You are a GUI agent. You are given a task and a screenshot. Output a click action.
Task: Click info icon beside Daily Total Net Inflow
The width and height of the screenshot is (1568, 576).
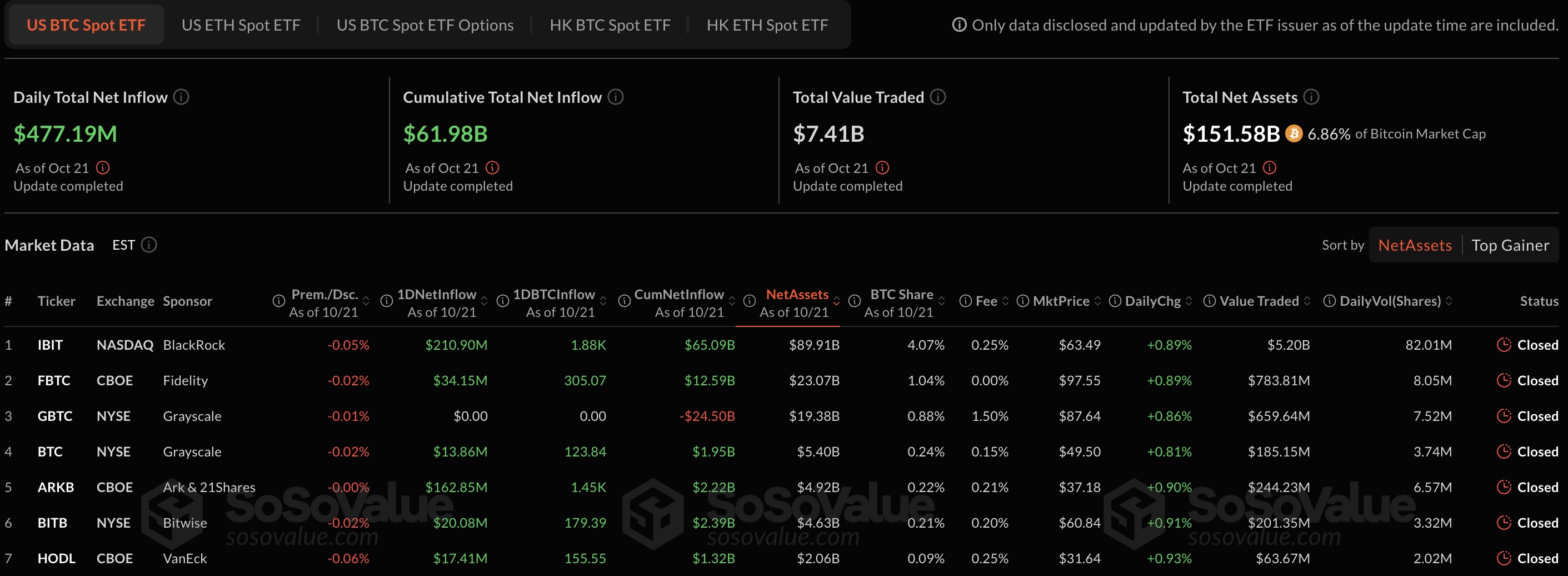coord(181,97)
